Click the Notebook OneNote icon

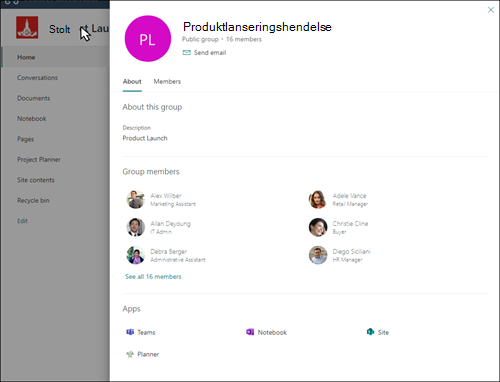point(250,332)
